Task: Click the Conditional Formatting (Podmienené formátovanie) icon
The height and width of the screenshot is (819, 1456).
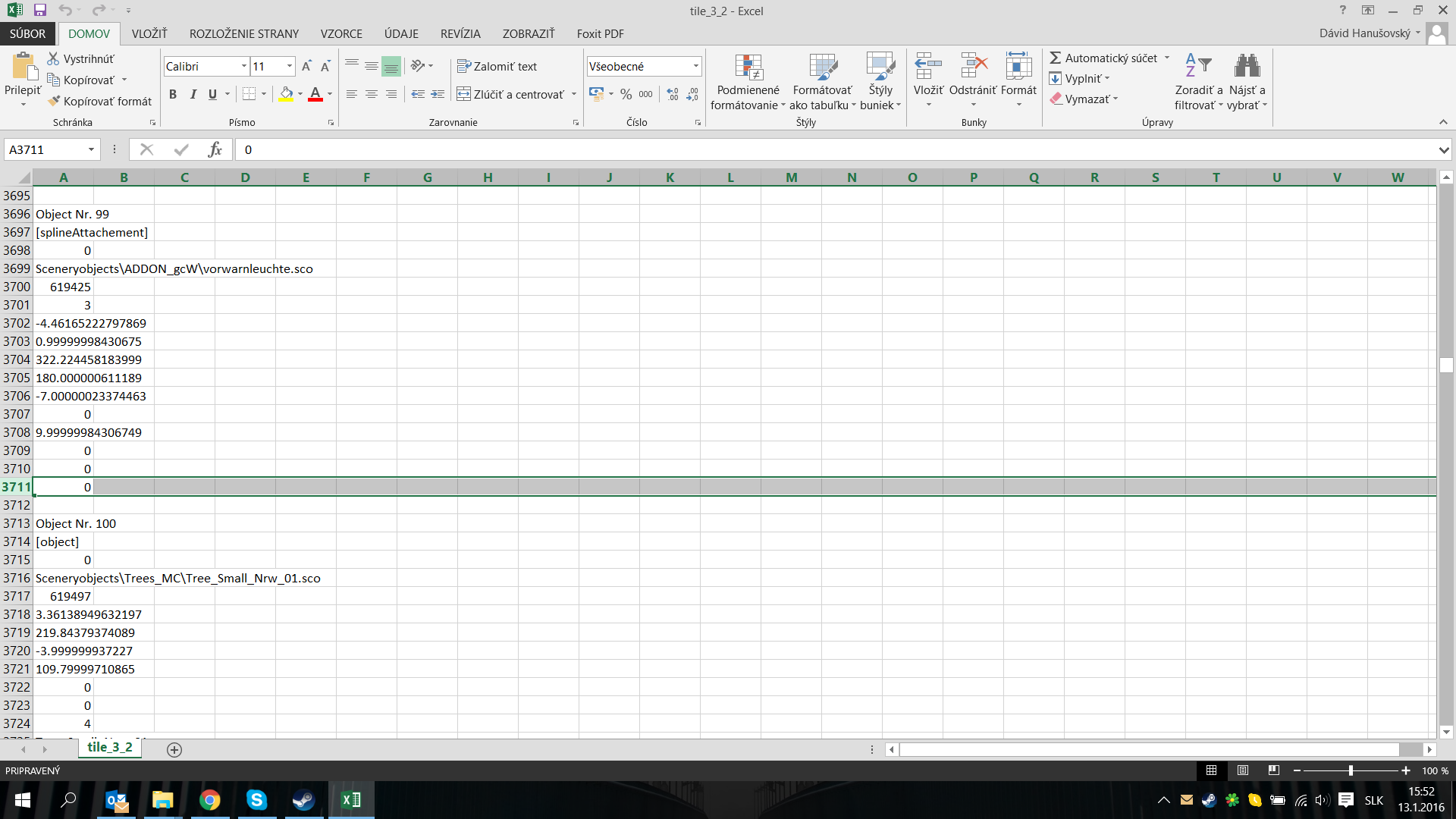Action: (748, 67)
